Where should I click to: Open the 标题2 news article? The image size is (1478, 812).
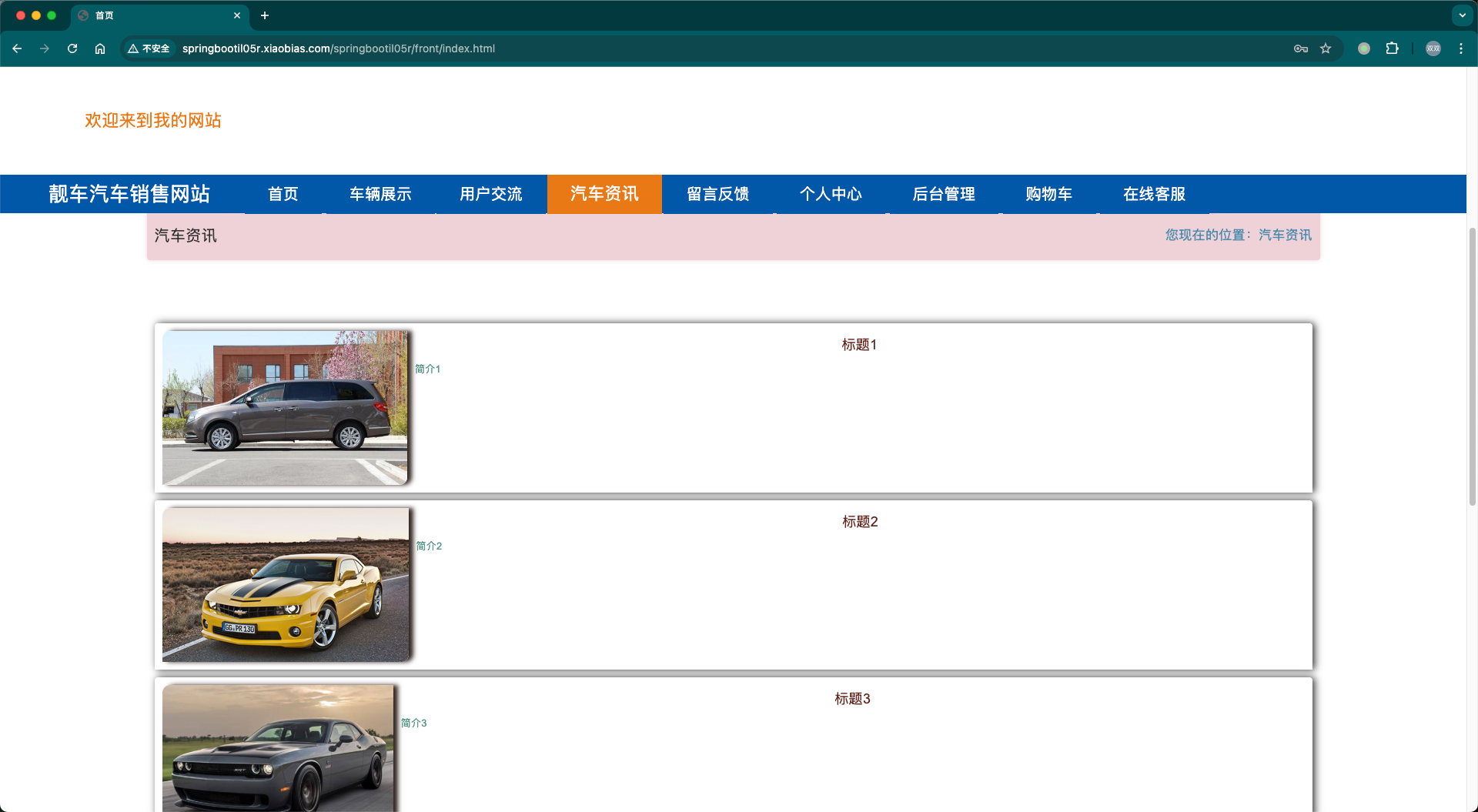click(860, 522)
